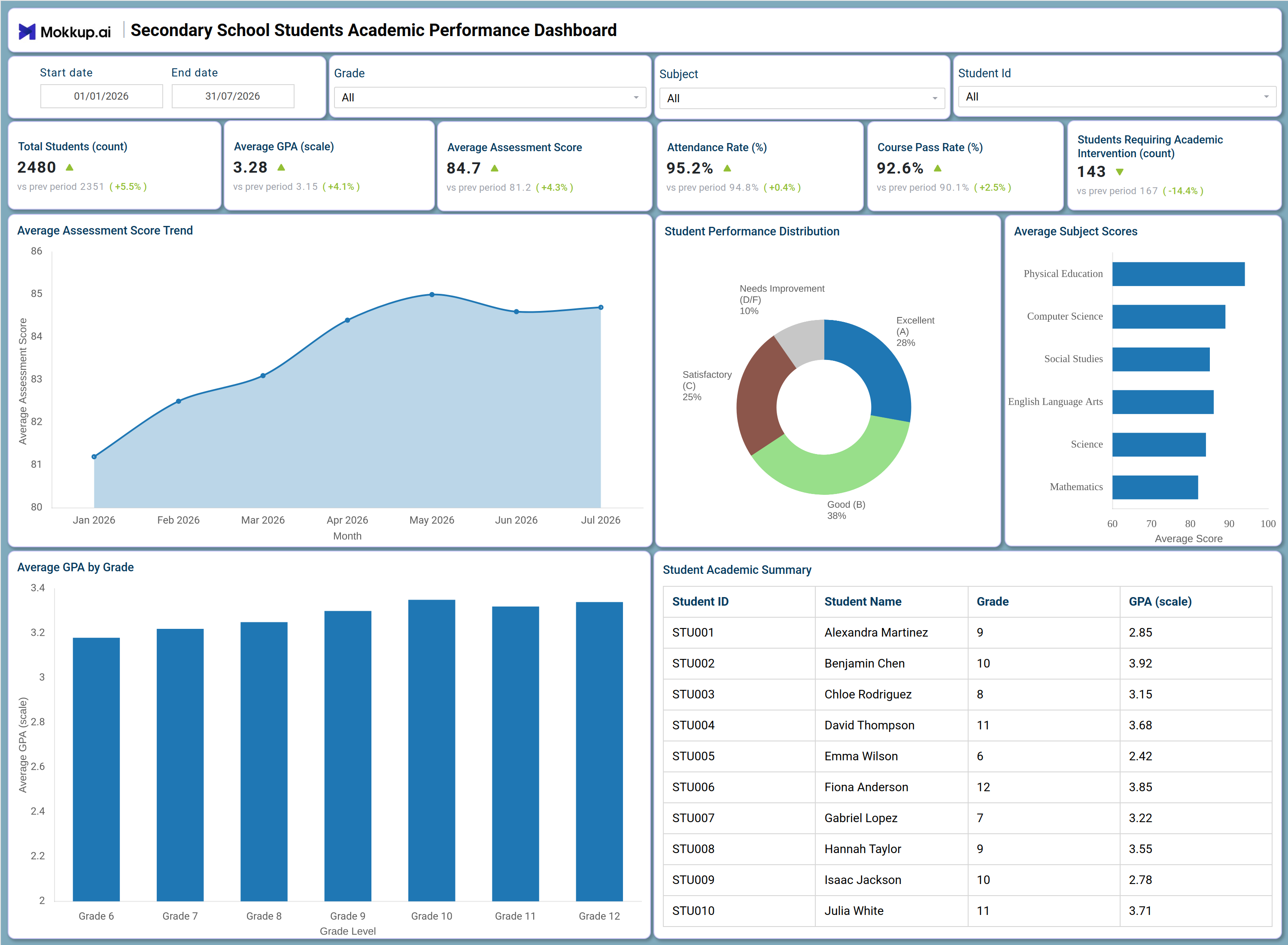Screen dimensions: 1288x945
Task: Open the Grade filter dropdown
Action: [x=490, y=97]
